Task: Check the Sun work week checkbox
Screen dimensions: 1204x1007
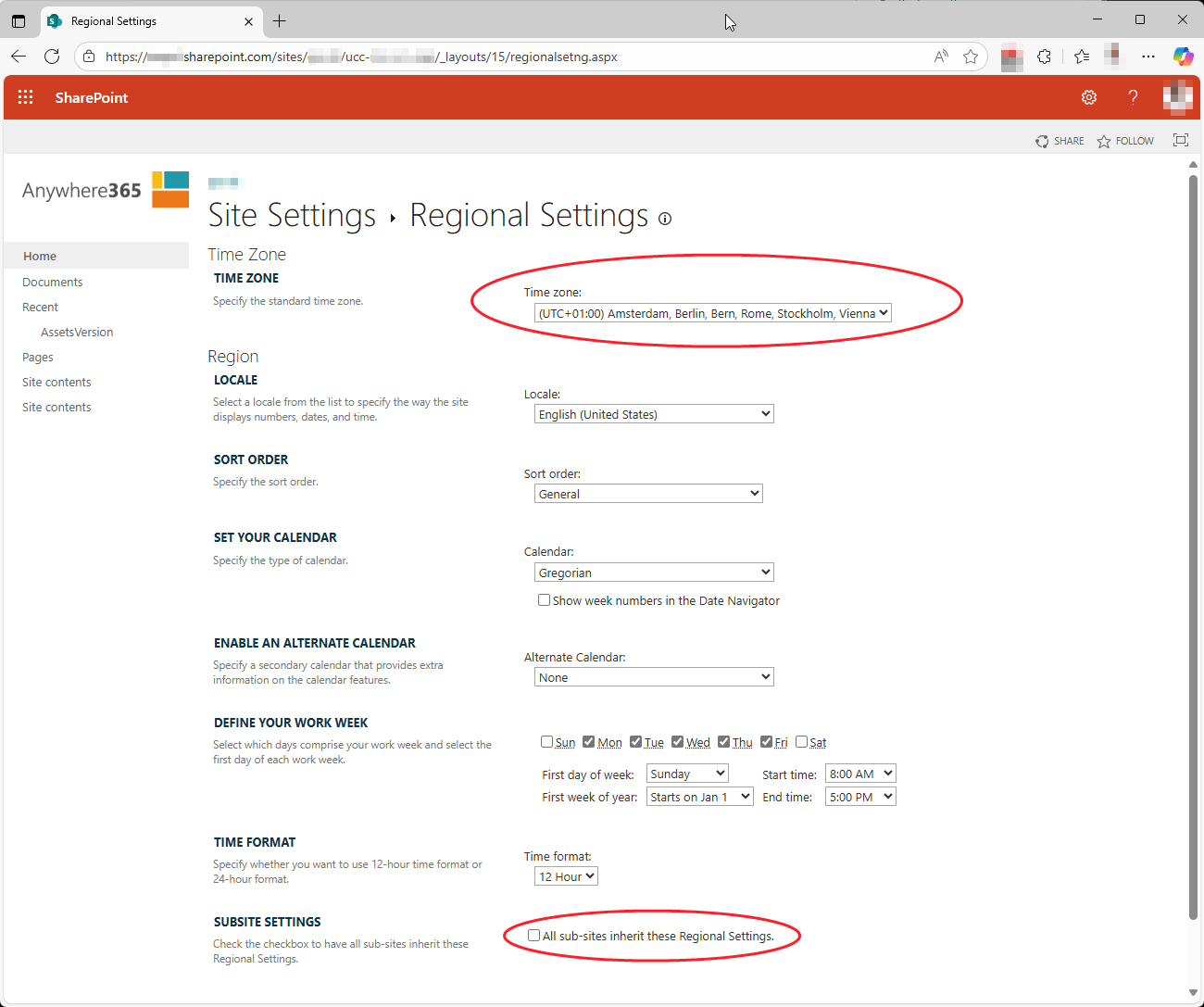Action: point(547,742)
